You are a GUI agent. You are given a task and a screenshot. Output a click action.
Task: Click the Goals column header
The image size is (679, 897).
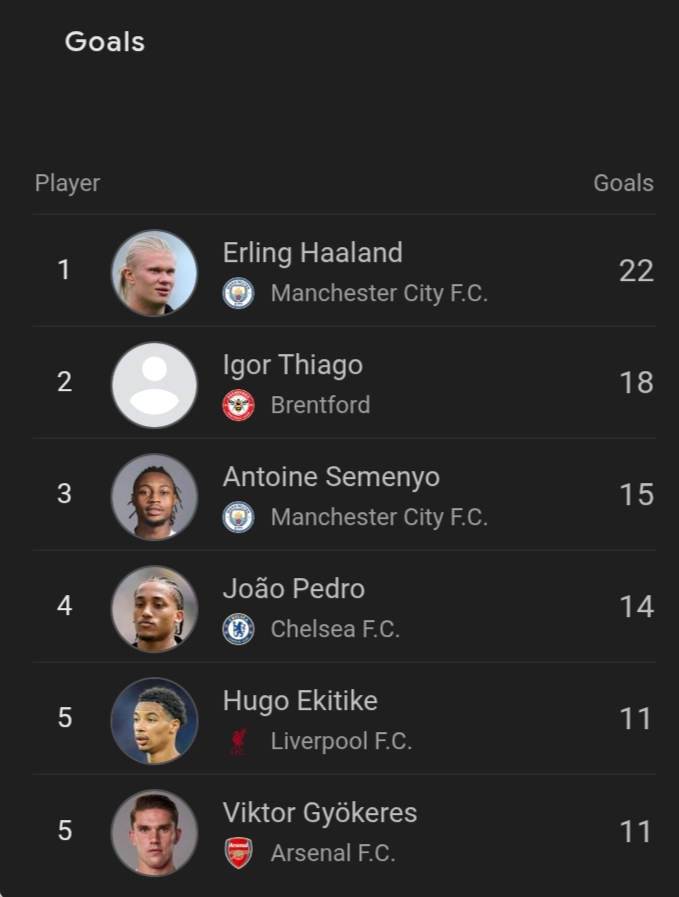point(623,183)
